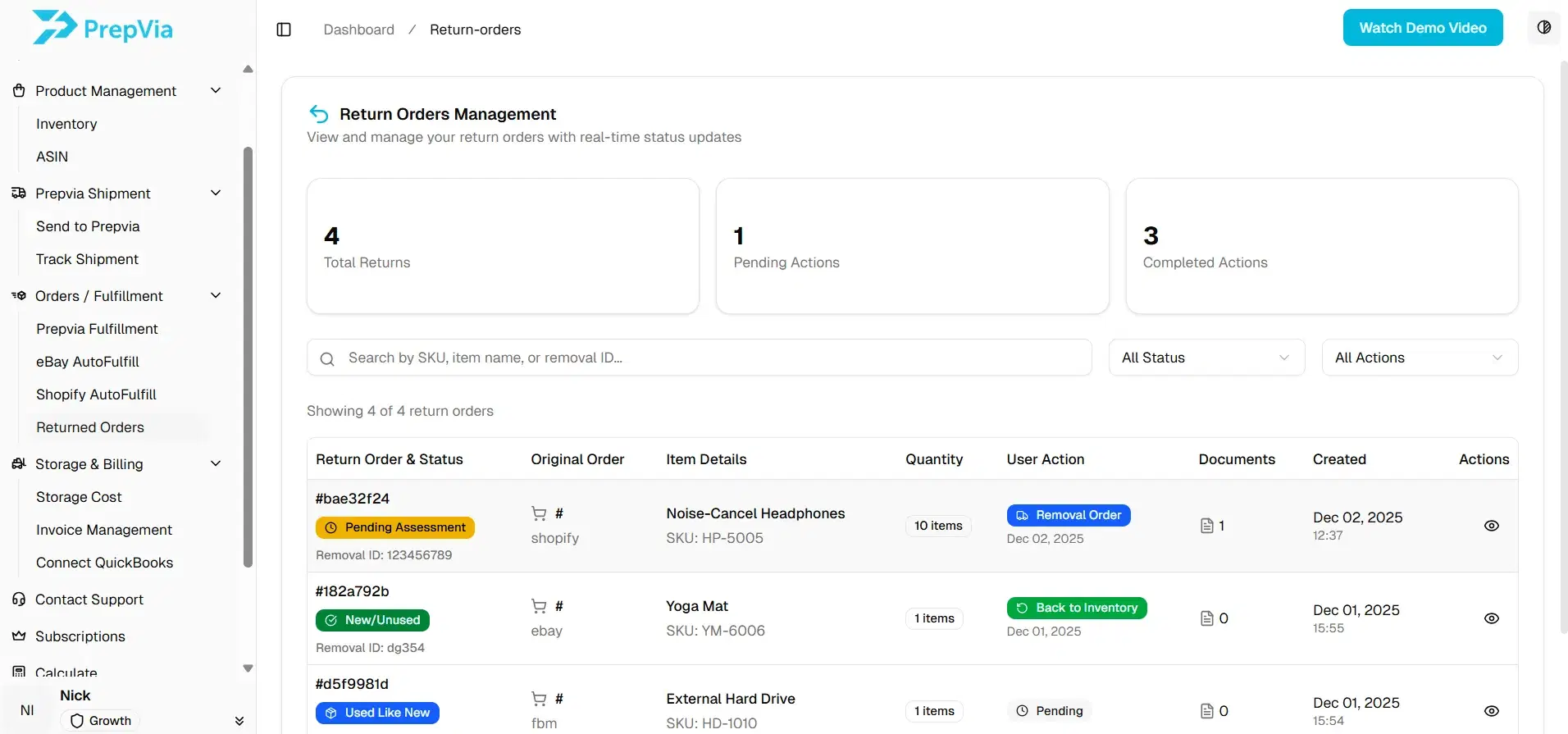Open the All Status dropdown
The width and height of the screenshot is (1568, 734).
pos(1206,358)
